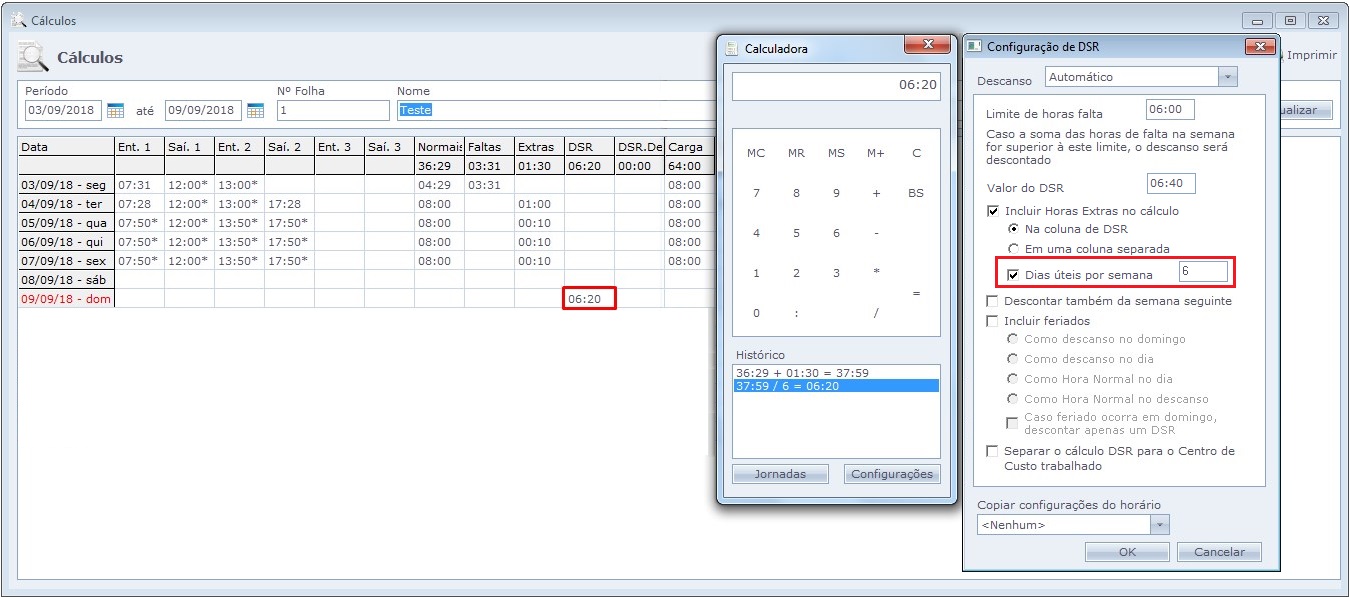
Task: Uncheck Incluir Horas Extras no cálculo
Action: pos(993,211)
